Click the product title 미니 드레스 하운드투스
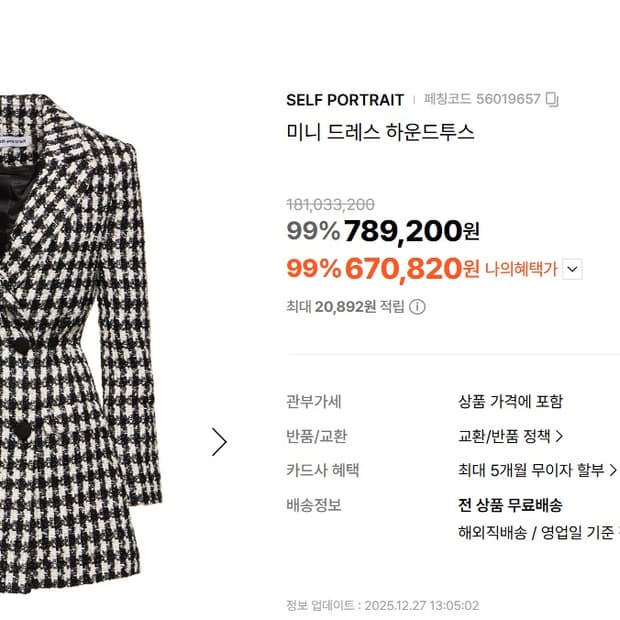The height and width of the screenshot is (620, 620). pos(380,132)
